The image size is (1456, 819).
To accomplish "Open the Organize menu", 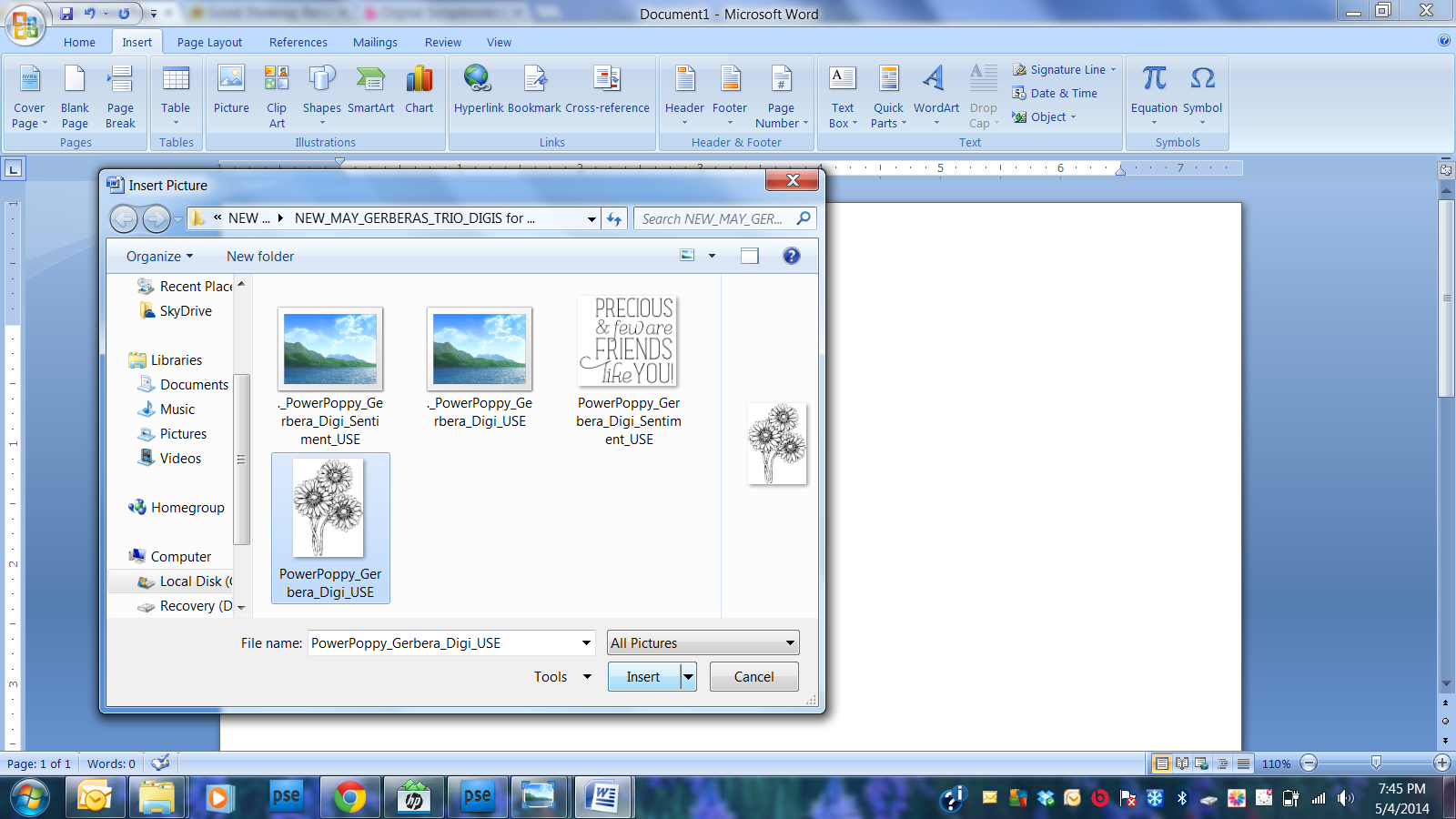I will point(159,256).
